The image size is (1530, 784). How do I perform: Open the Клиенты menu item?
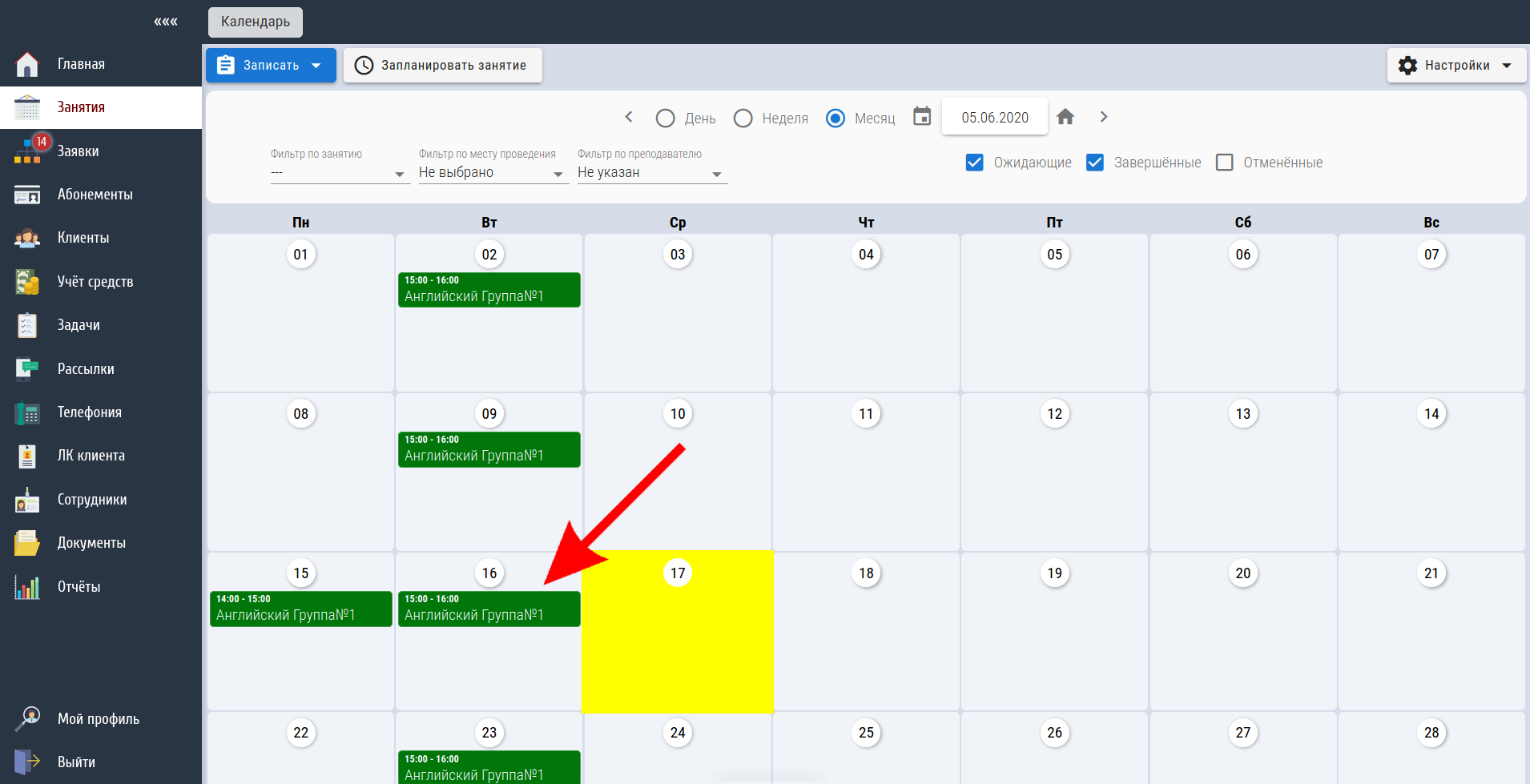101,238
